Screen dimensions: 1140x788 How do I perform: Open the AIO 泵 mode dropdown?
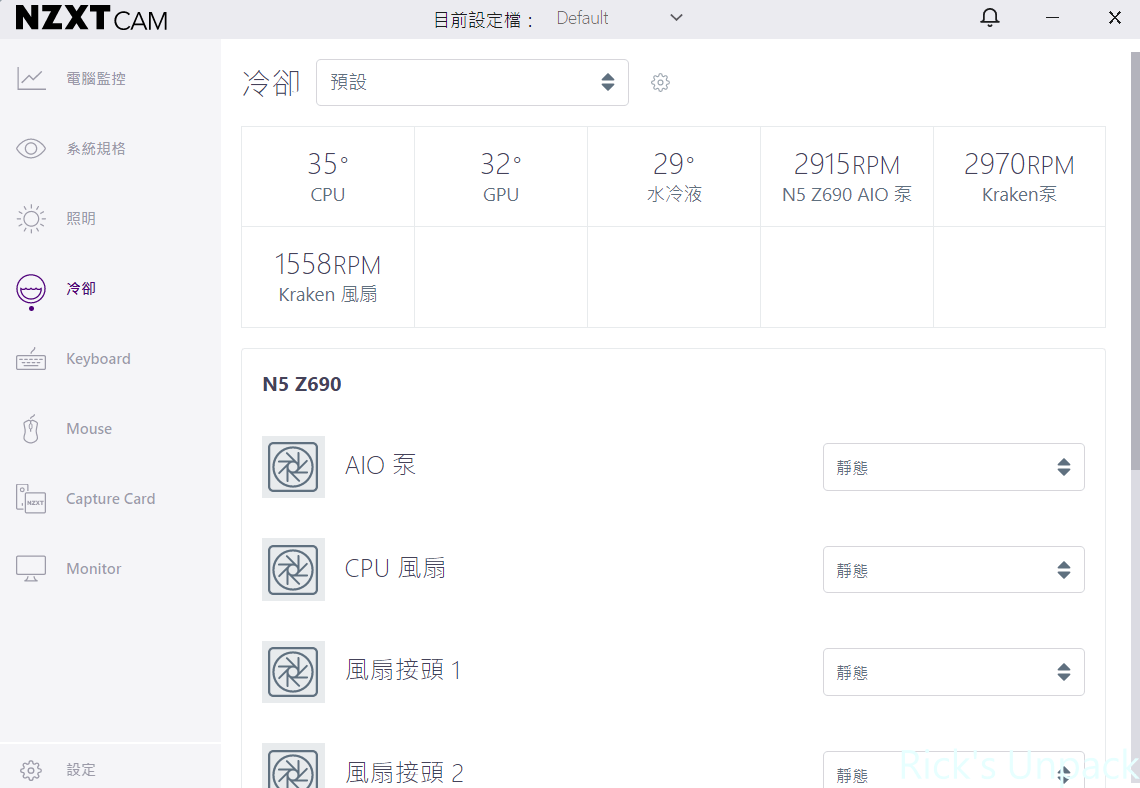coord(953,468)
